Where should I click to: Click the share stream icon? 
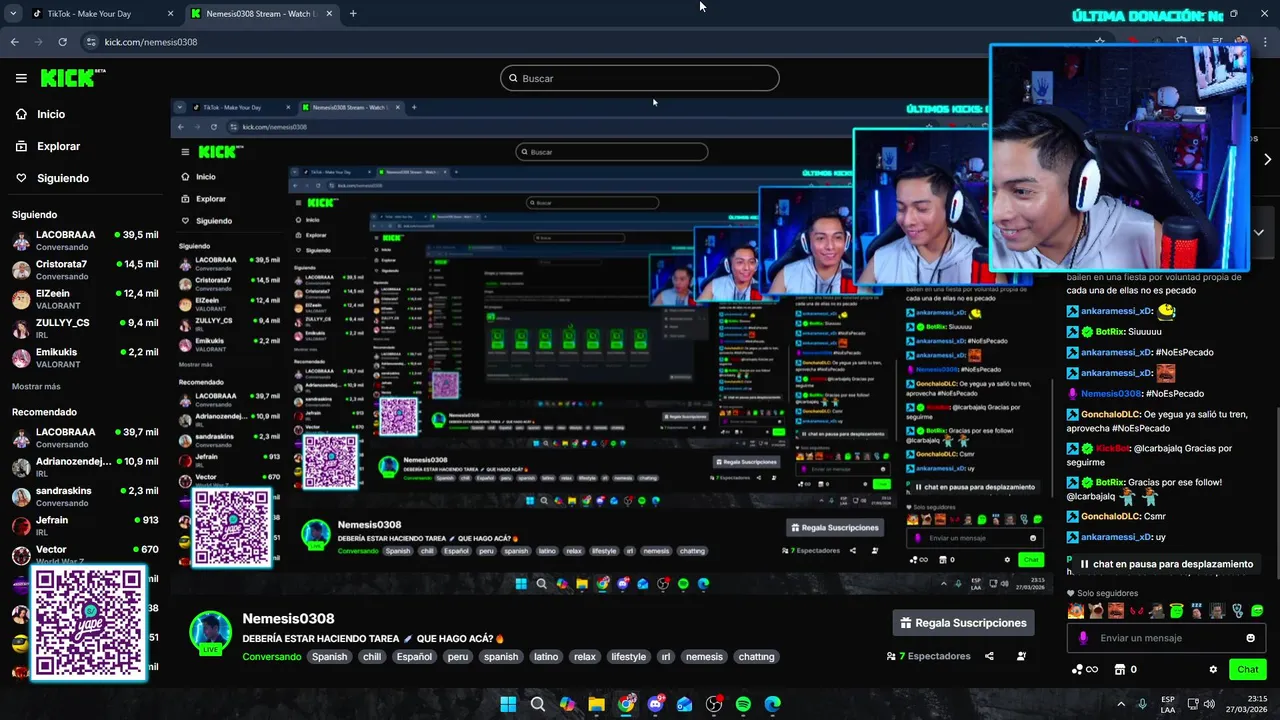coord(989,657)
